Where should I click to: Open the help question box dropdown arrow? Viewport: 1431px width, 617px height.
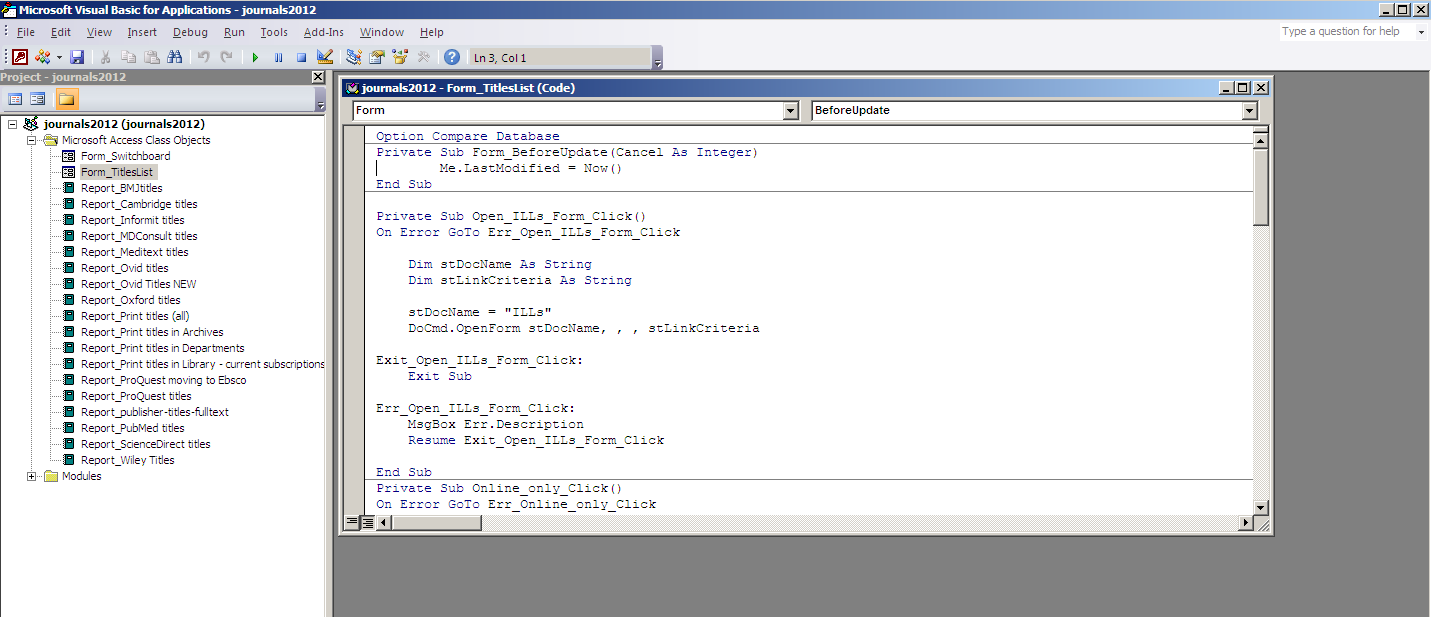[x=1419, y=32]
